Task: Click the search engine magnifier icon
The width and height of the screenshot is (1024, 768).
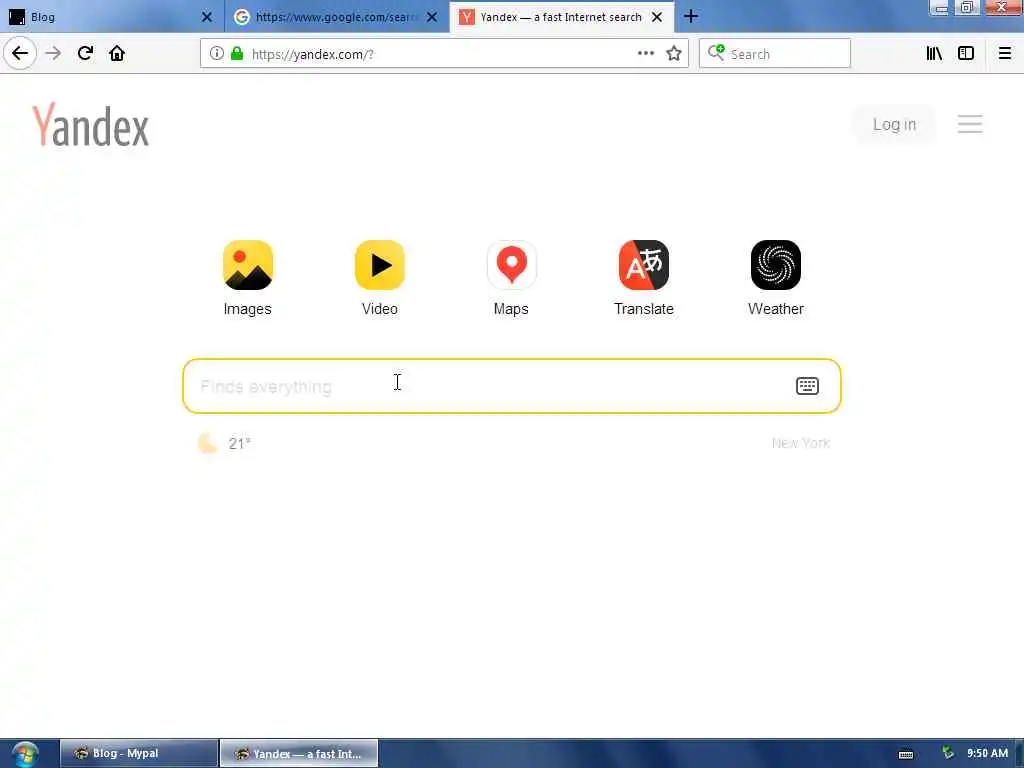Action: click(x=716, y=53)
